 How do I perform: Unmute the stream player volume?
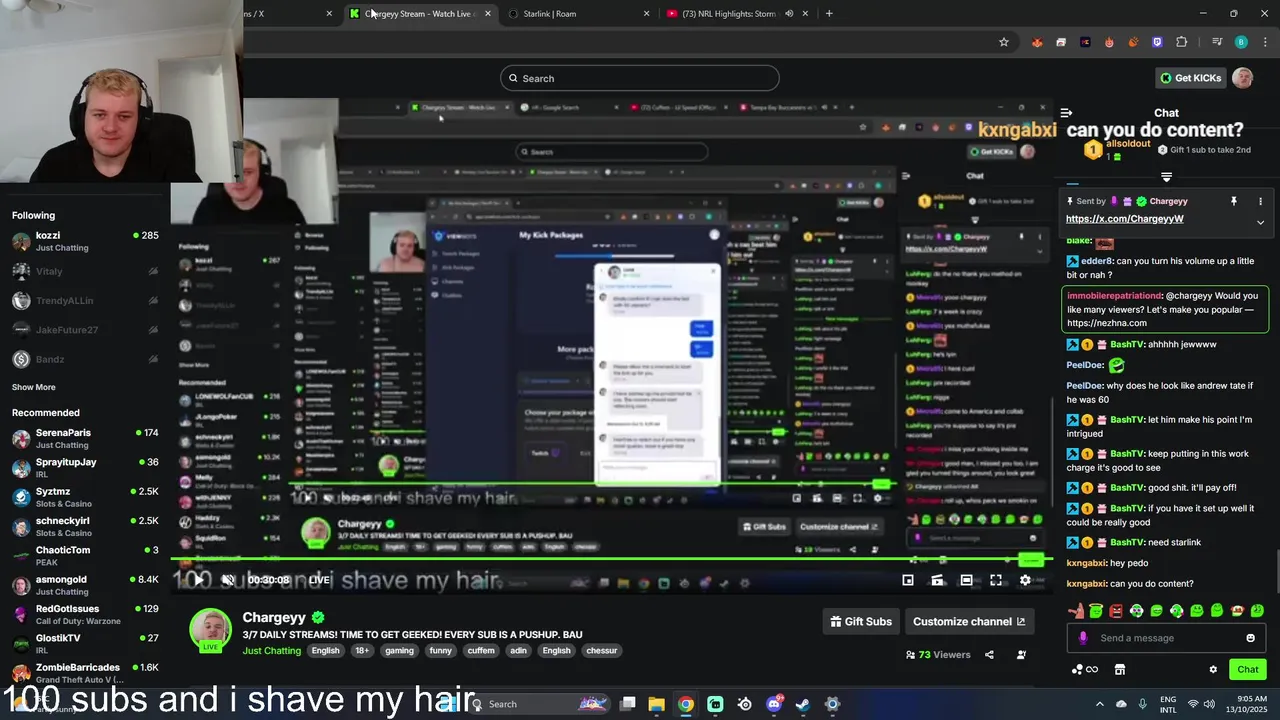click(x=228, y=580)
